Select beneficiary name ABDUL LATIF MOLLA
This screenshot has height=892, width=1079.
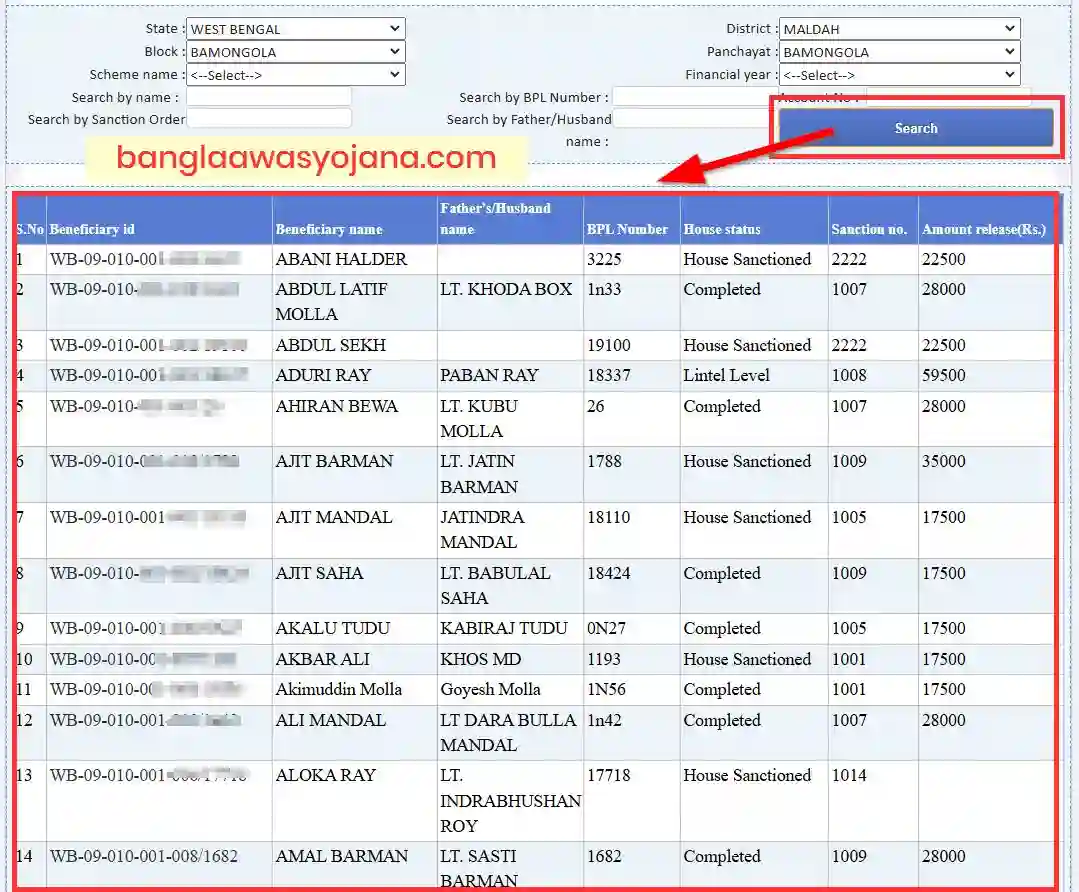pos(332,301)
